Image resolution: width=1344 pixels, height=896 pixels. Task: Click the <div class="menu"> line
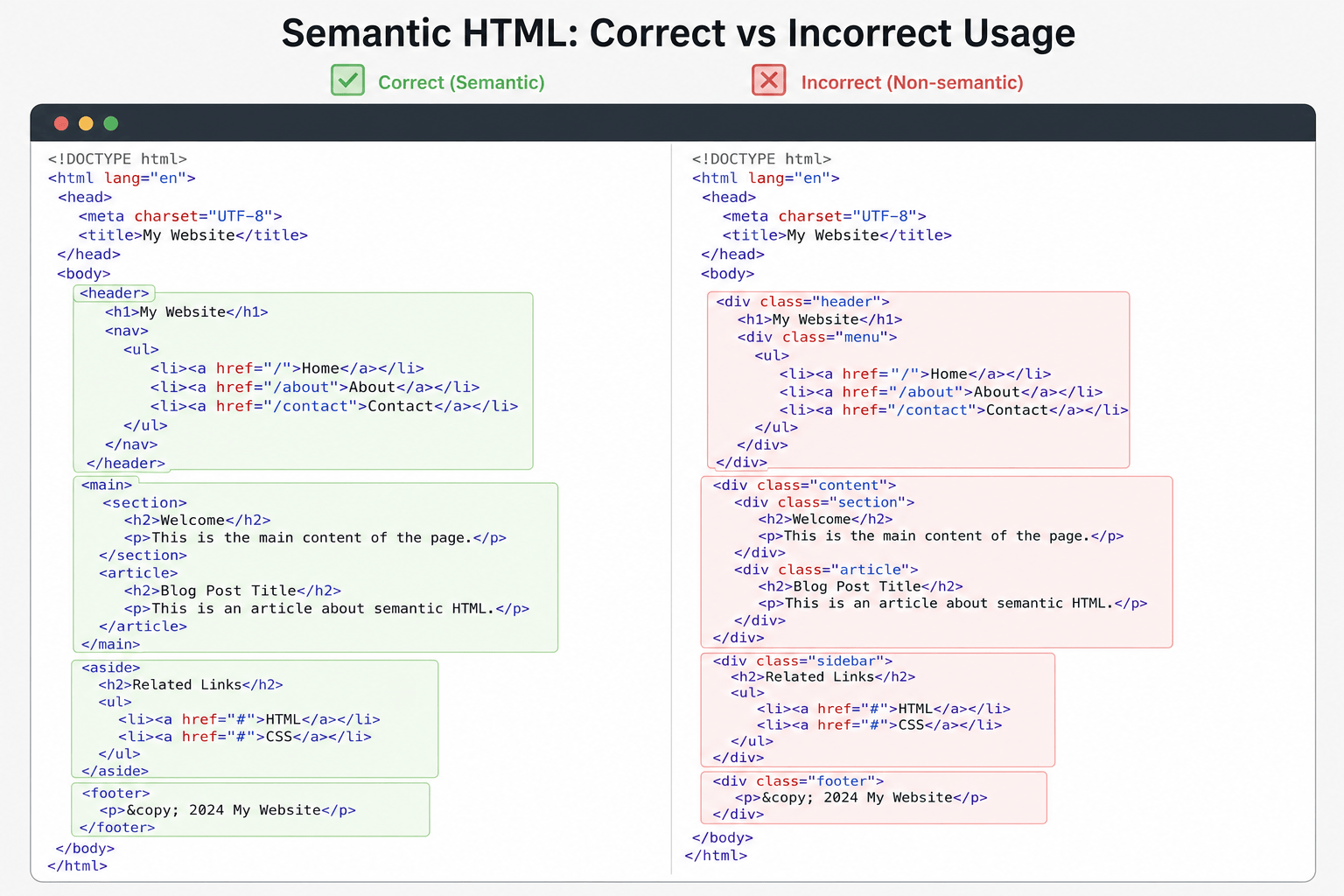817,337
